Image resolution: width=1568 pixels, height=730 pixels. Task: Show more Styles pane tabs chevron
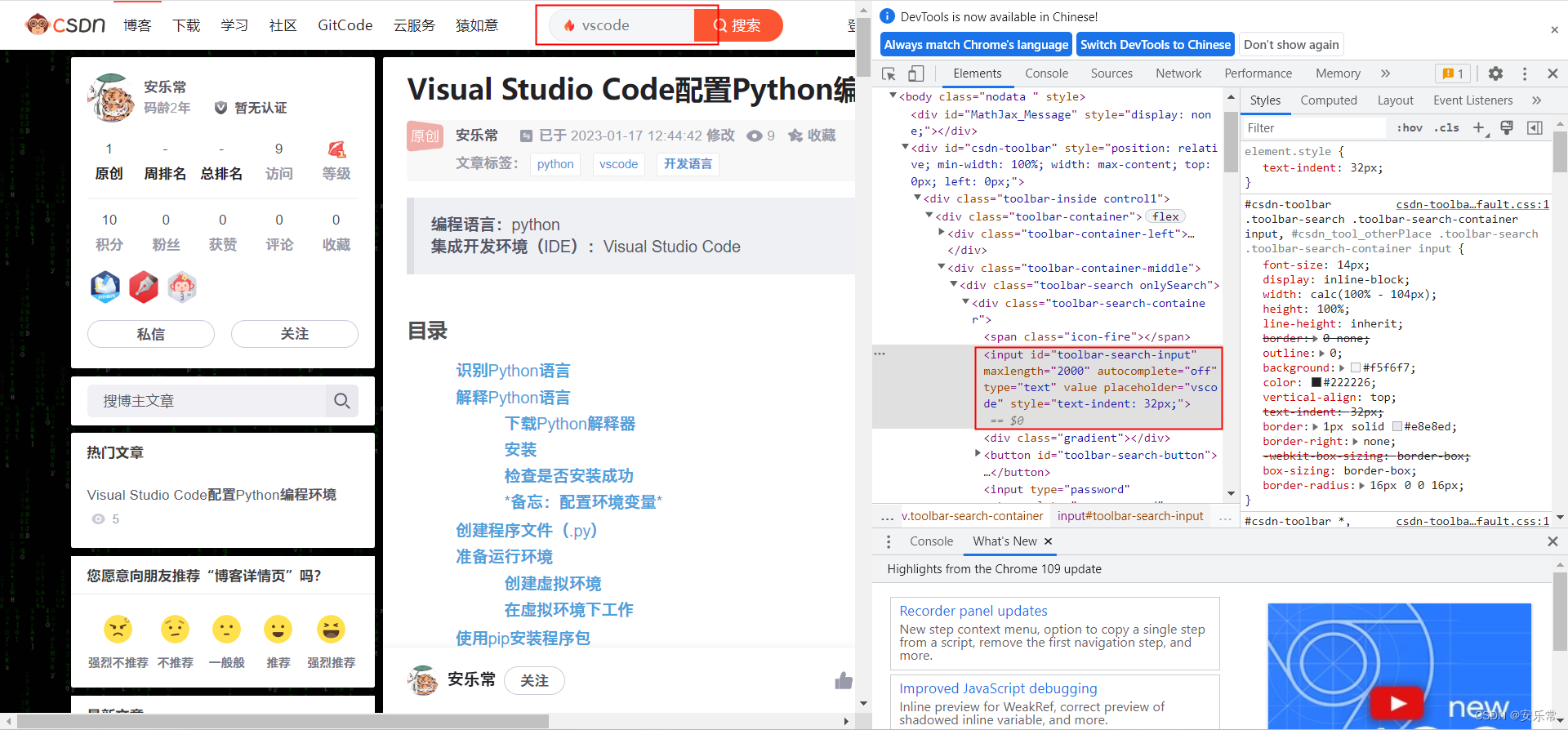point(1536,100)
